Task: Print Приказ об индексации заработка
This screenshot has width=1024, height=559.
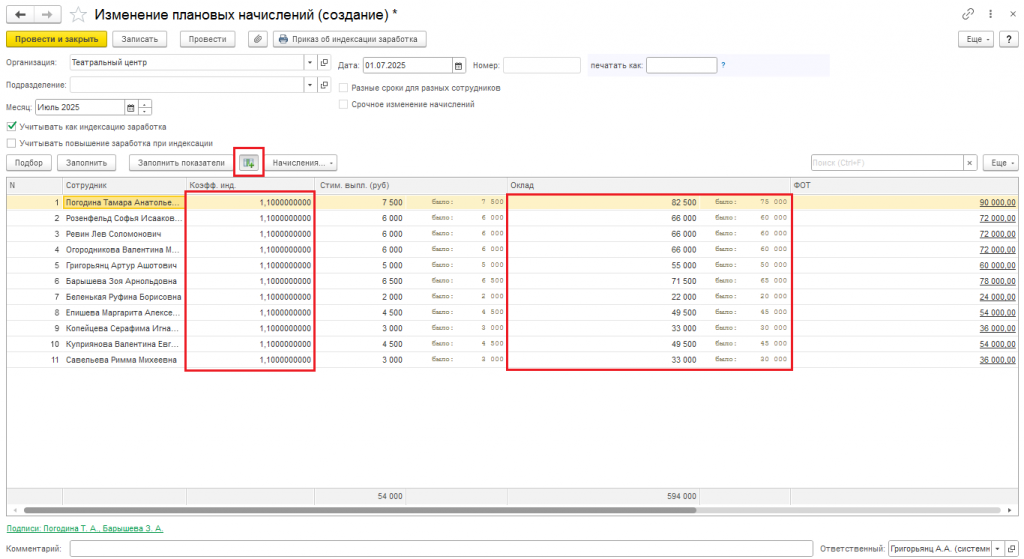Action: click(349, 39)
